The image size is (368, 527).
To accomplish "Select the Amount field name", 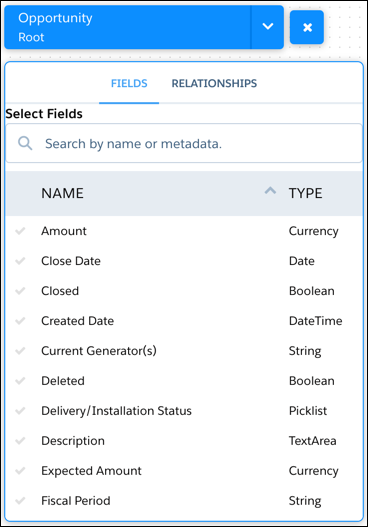I will point(64,231).
